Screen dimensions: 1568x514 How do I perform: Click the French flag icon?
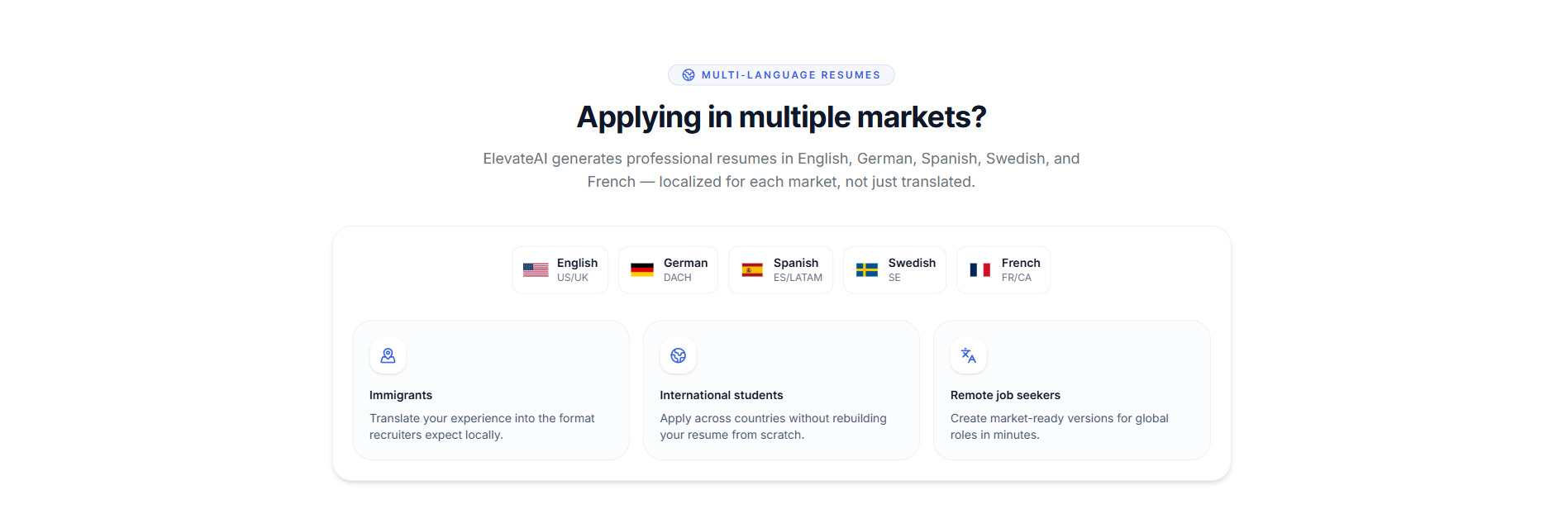(980, 269)
